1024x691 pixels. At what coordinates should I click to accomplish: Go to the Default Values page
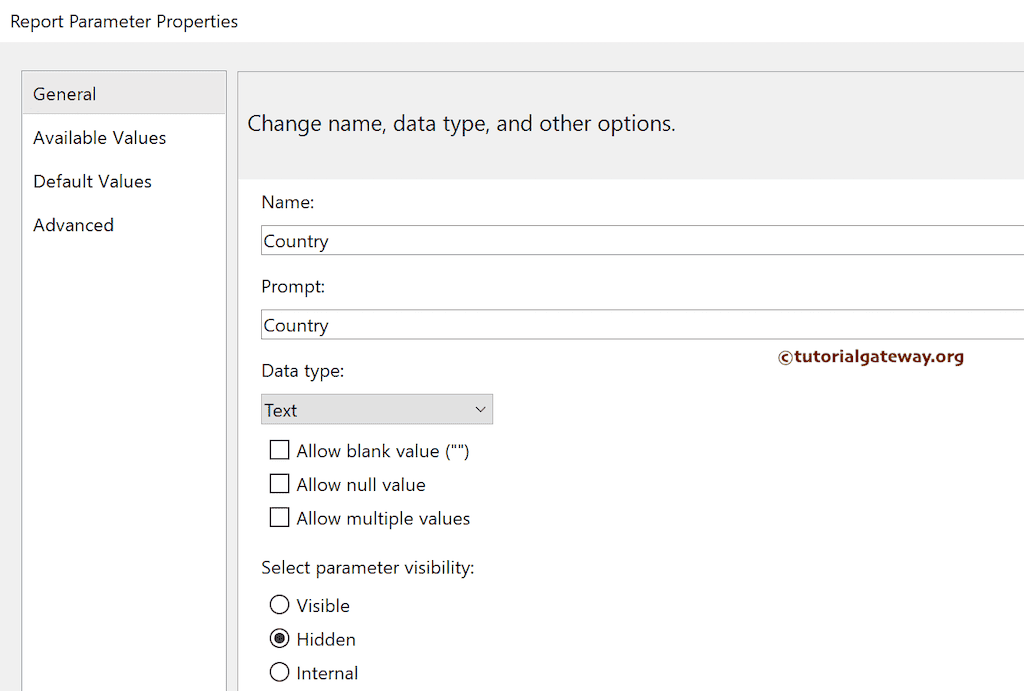point(92,181)
